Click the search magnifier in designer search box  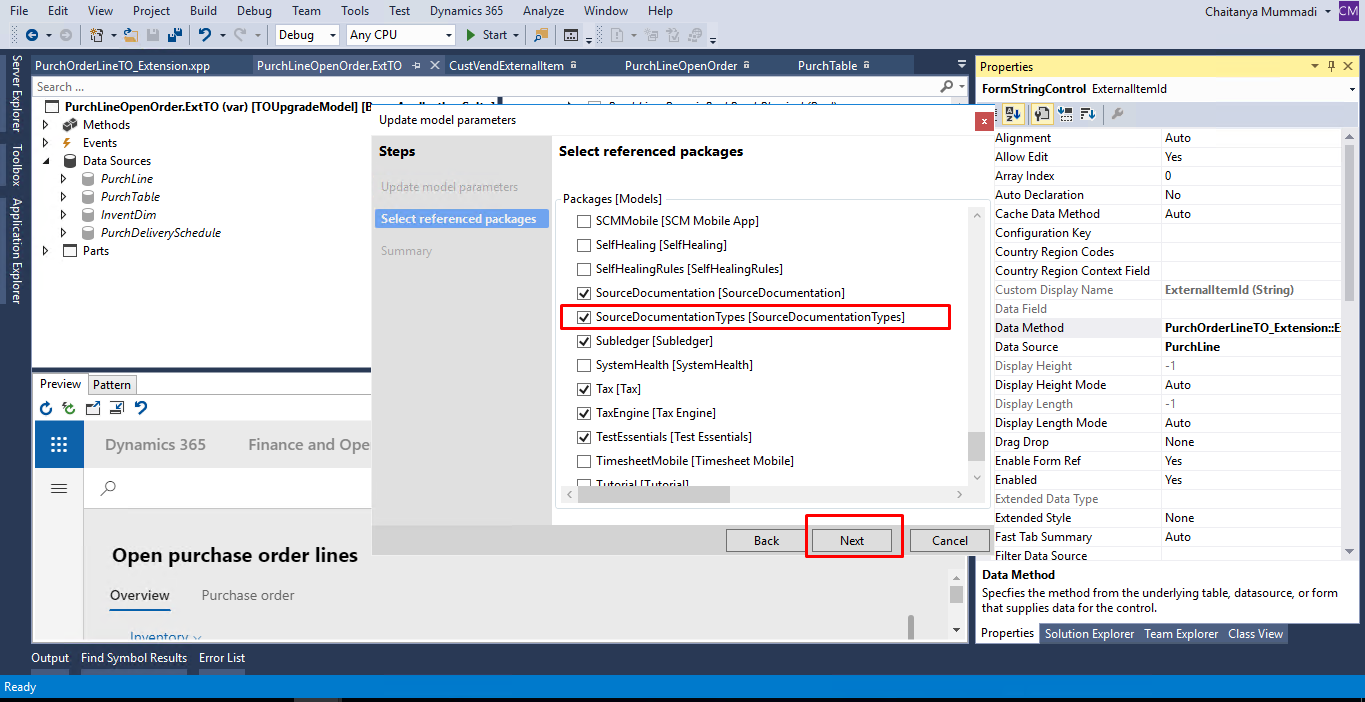click(947, 87)
